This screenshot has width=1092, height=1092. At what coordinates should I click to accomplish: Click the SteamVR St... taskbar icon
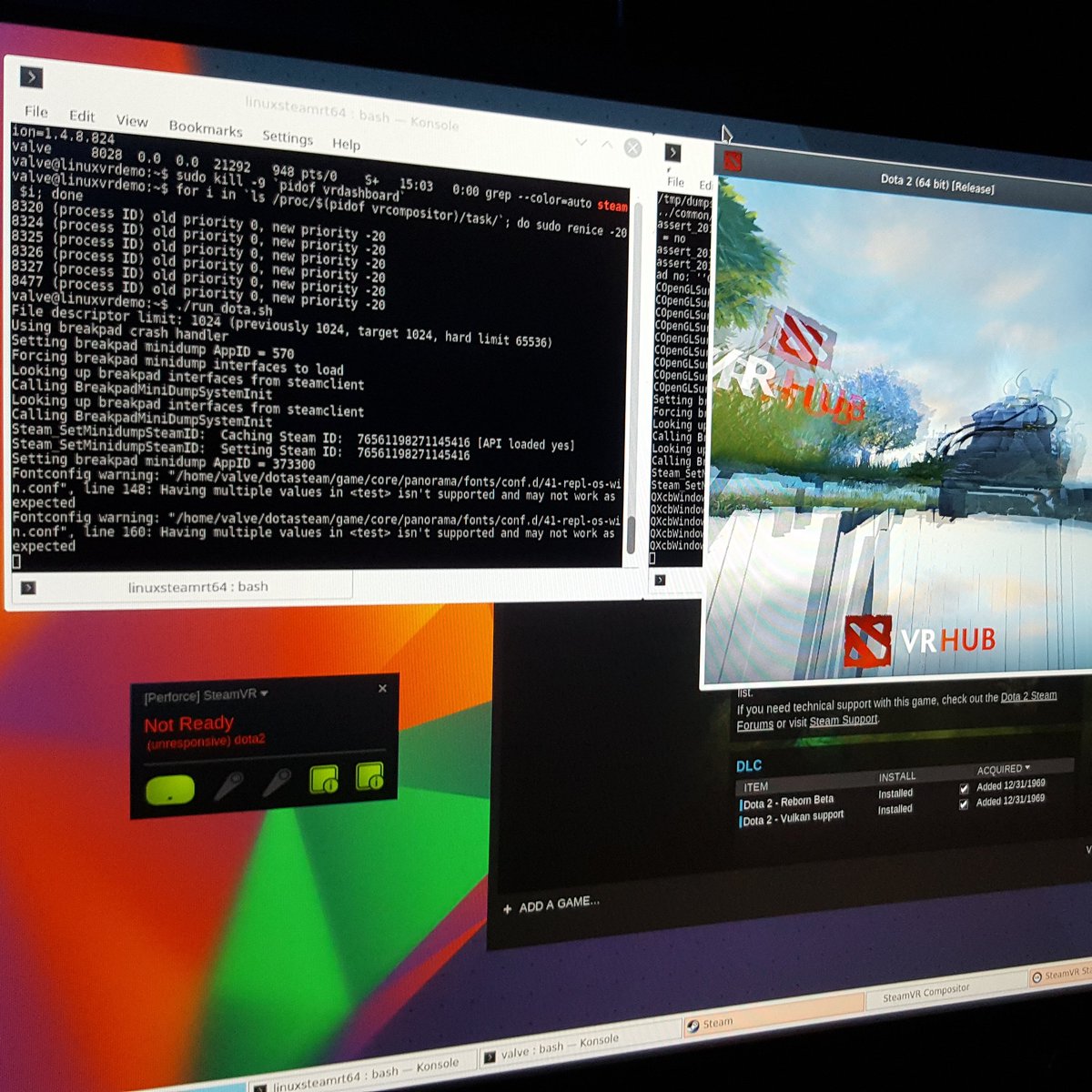coord(1036,977)
